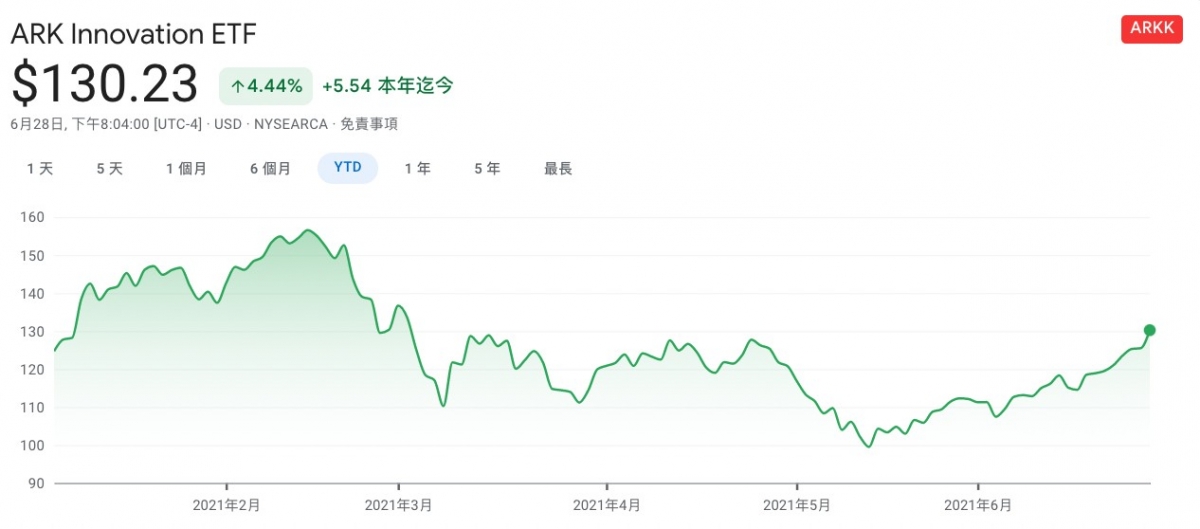This screenshot has height=529, width=1200.
Task: Open the 5 年 chart range
Action: coord(488,169)
